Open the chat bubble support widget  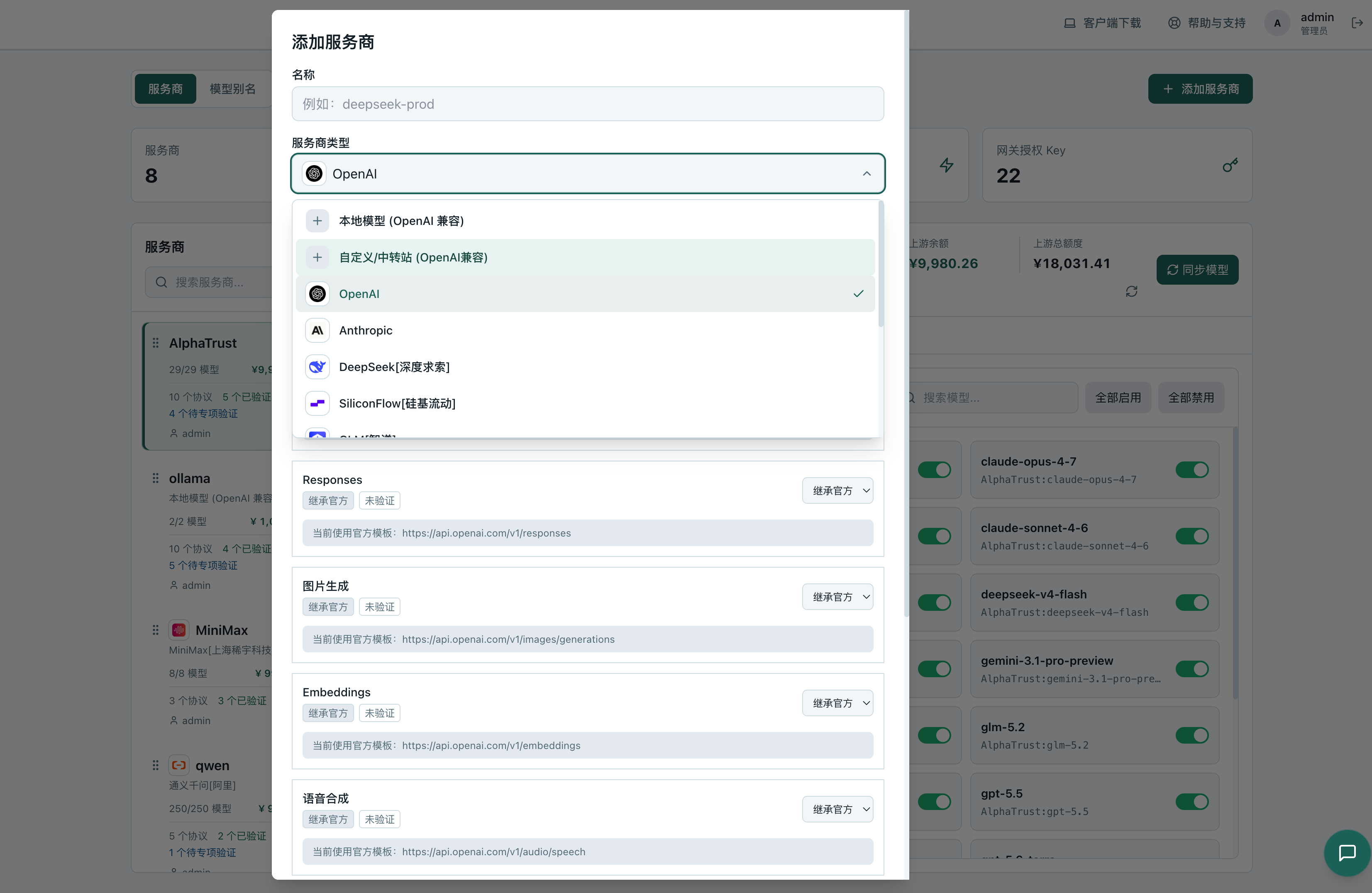coord(1347,853)
